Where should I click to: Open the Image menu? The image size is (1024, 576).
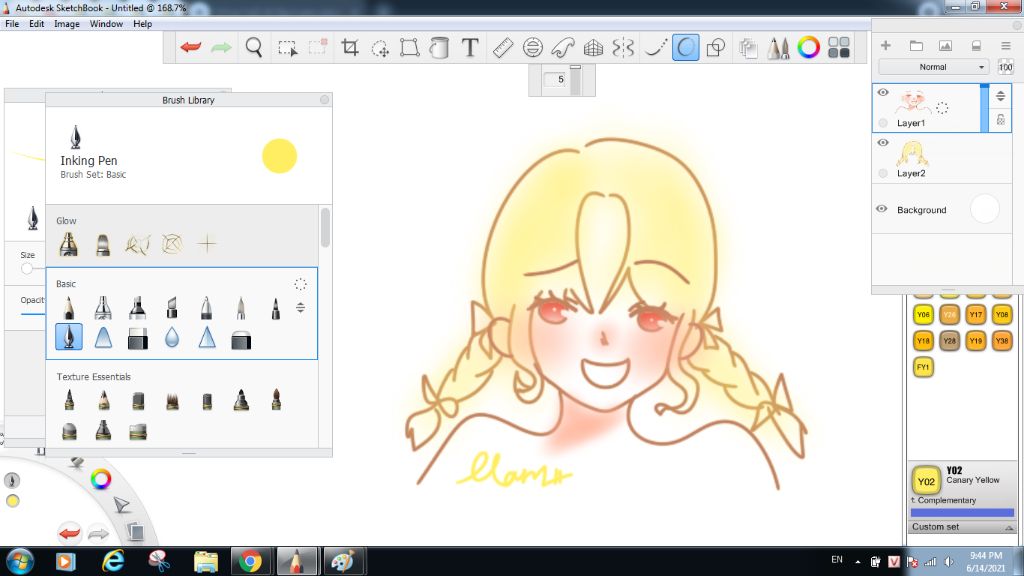[67, 24]
